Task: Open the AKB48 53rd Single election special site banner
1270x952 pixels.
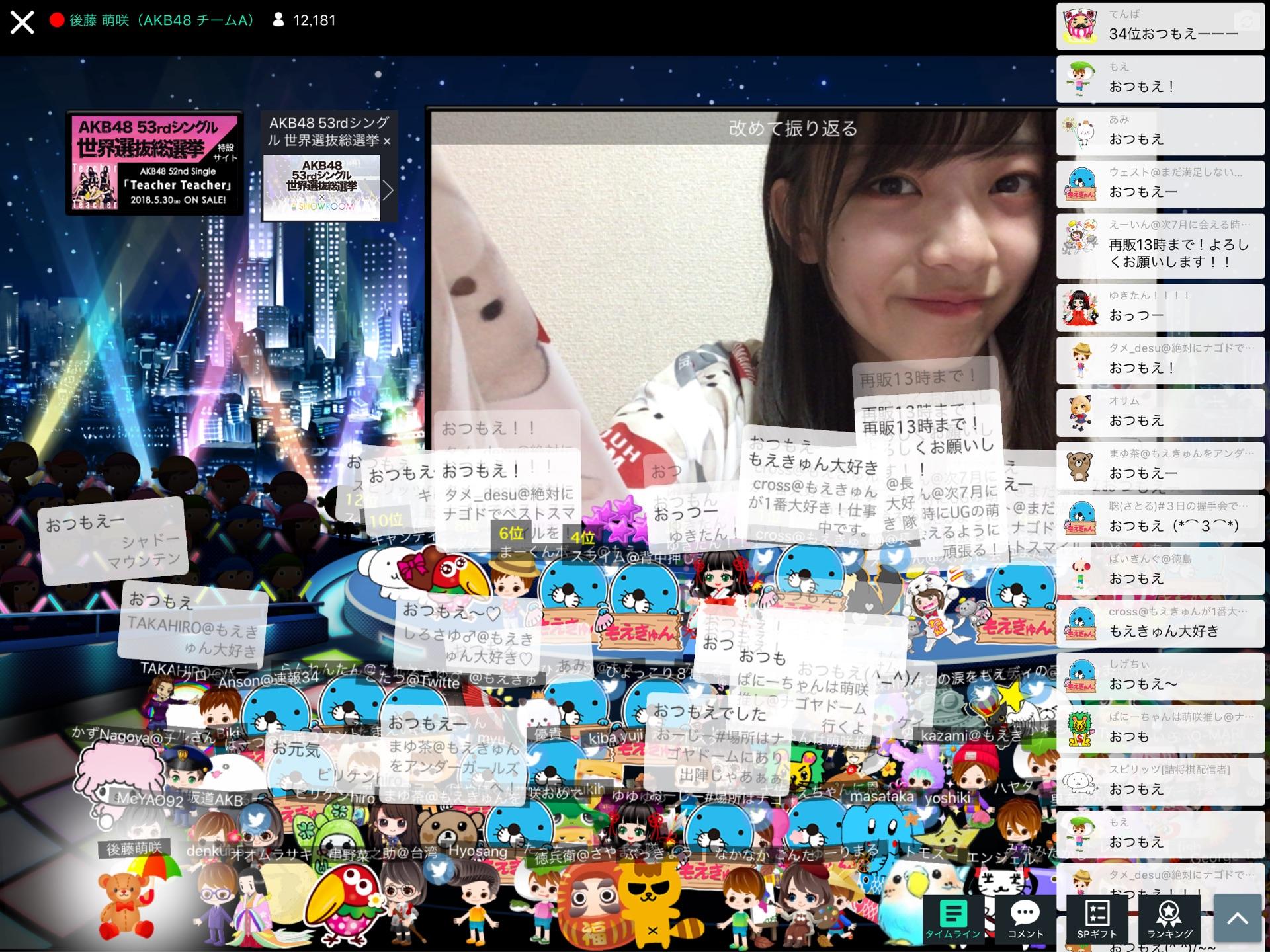Action: [x=155, y=163]
